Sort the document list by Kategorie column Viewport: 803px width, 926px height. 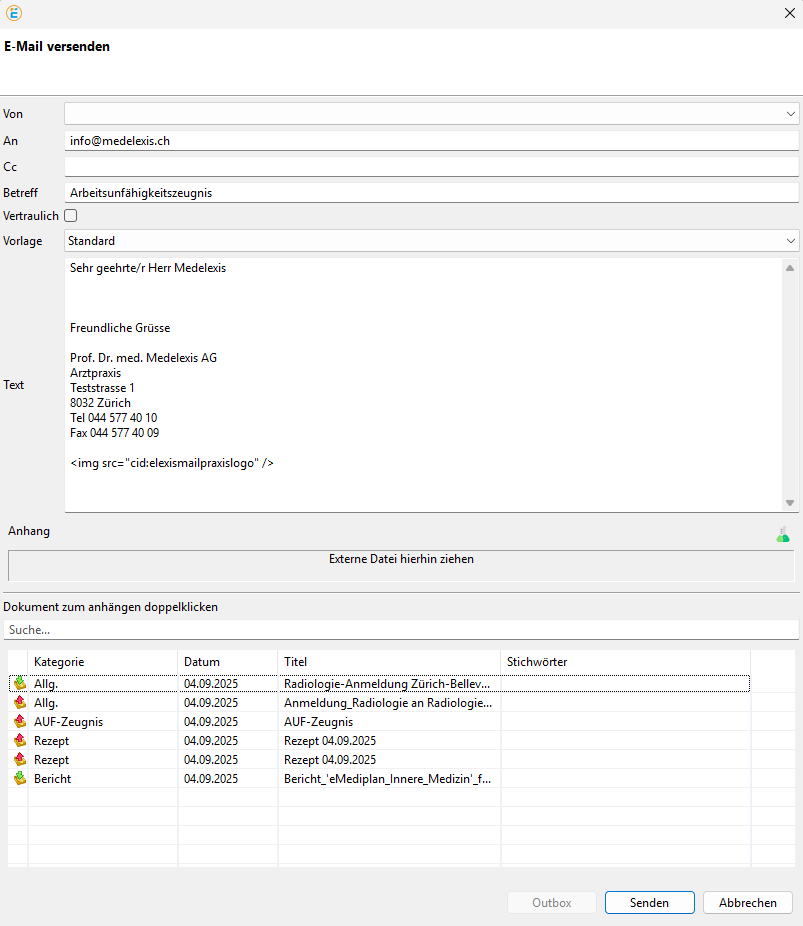click(102, 662)
